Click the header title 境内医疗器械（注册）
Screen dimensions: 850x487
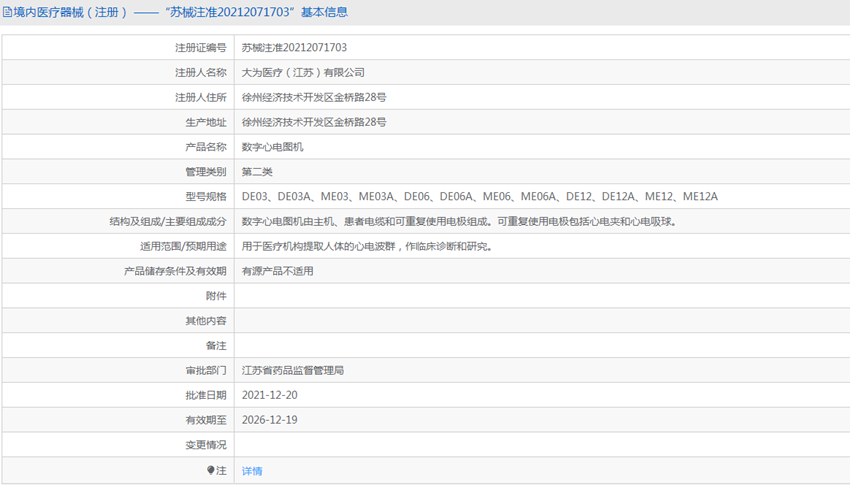coord(71,12)
